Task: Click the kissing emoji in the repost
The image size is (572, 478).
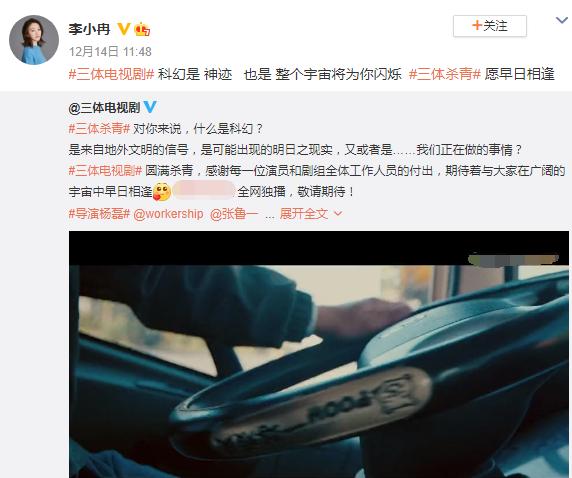Action: click(x=162, y=192)
